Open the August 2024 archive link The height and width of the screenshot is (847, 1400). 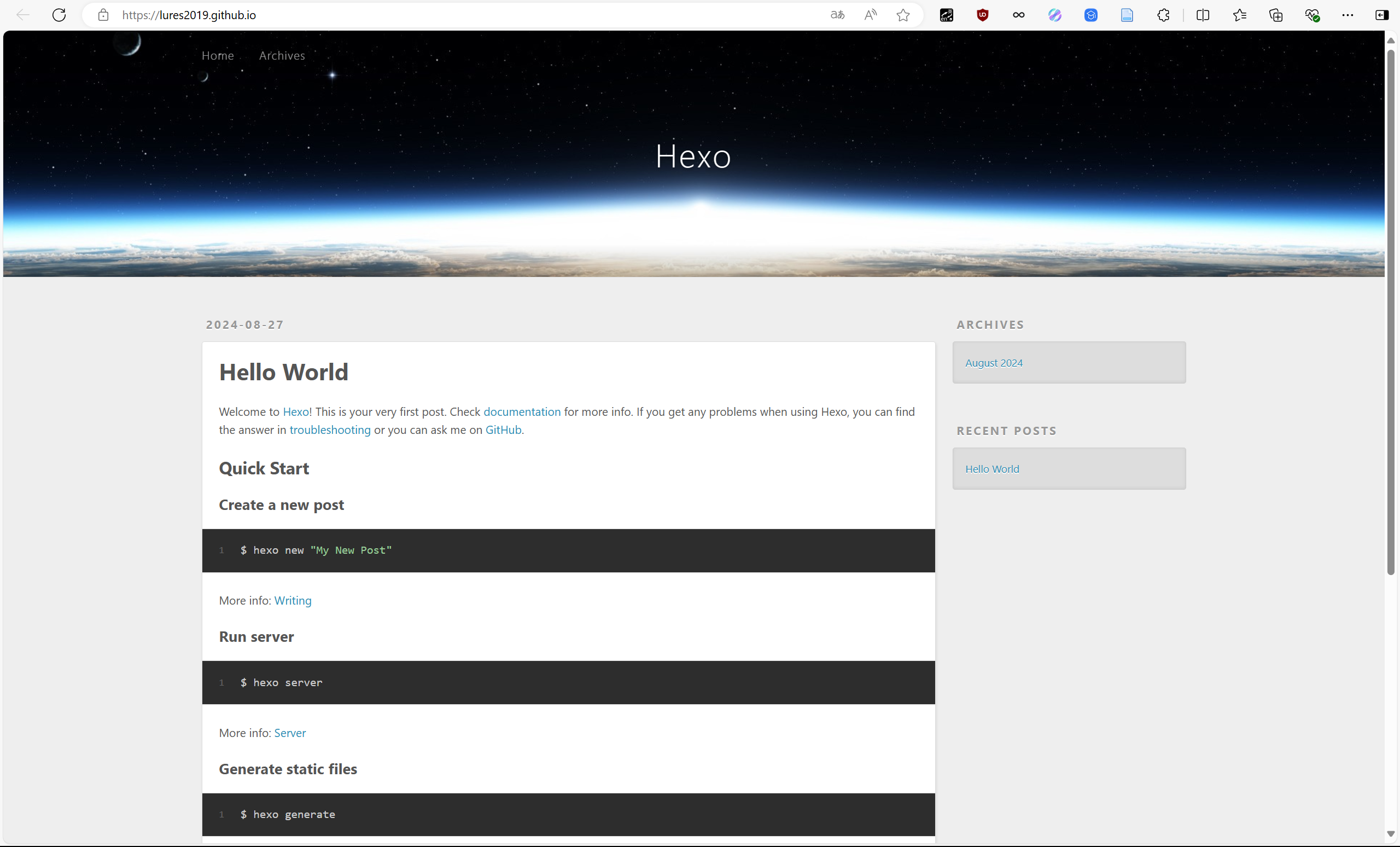(993, 363)
